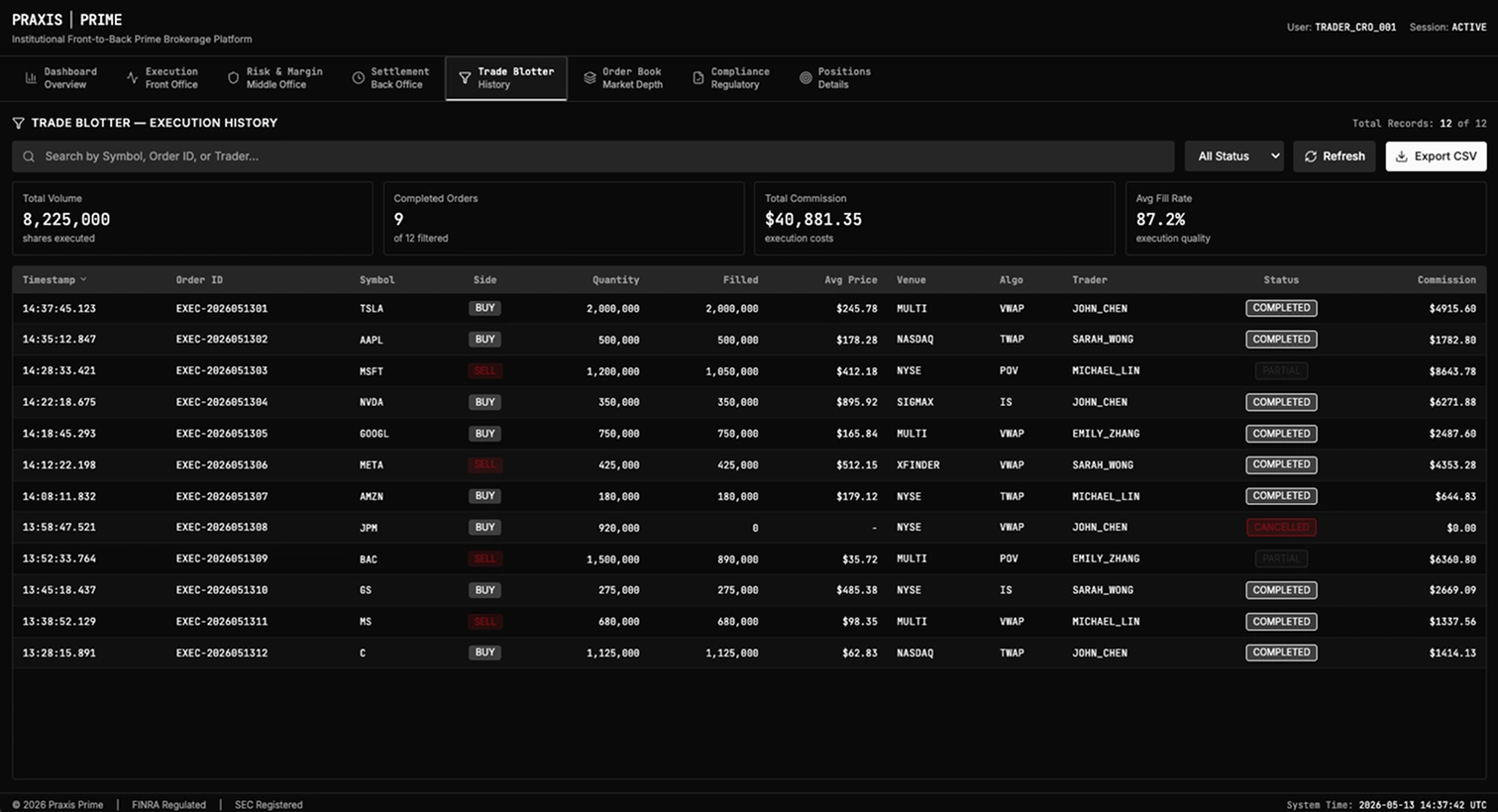This screenshot has height=812, width=1498.
Task: Click the Export CSV download icon
Action: tap(1402, 156)
